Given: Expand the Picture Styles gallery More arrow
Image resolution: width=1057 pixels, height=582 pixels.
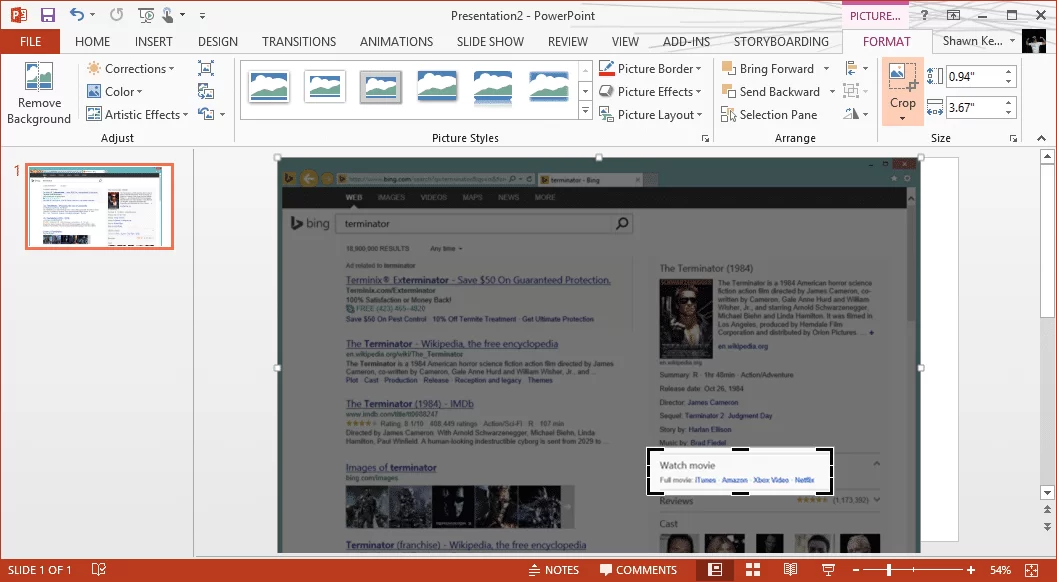Looking at the screenshot, I should coord(585,111).
